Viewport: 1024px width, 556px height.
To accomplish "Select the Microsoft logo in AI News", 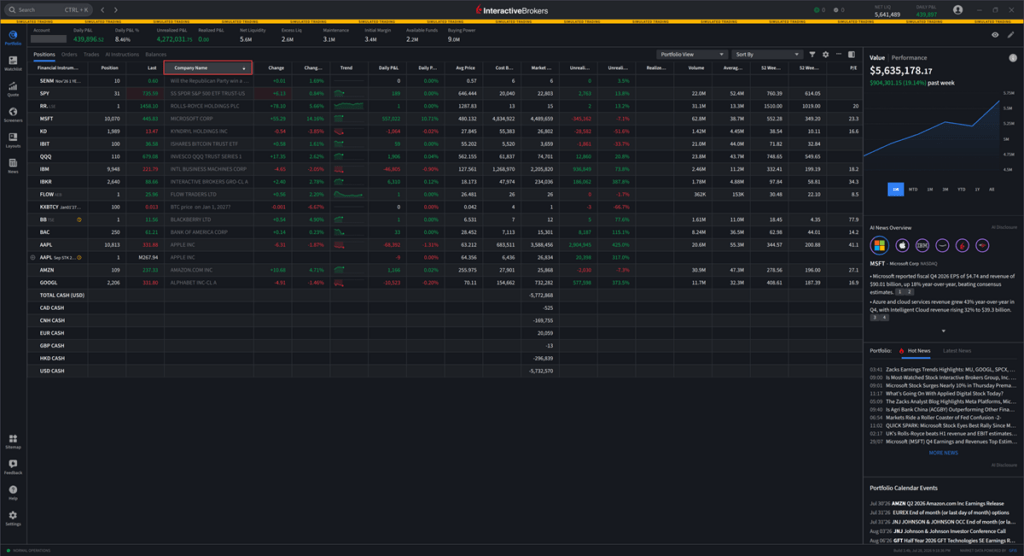I will click(x=880, y=246).
